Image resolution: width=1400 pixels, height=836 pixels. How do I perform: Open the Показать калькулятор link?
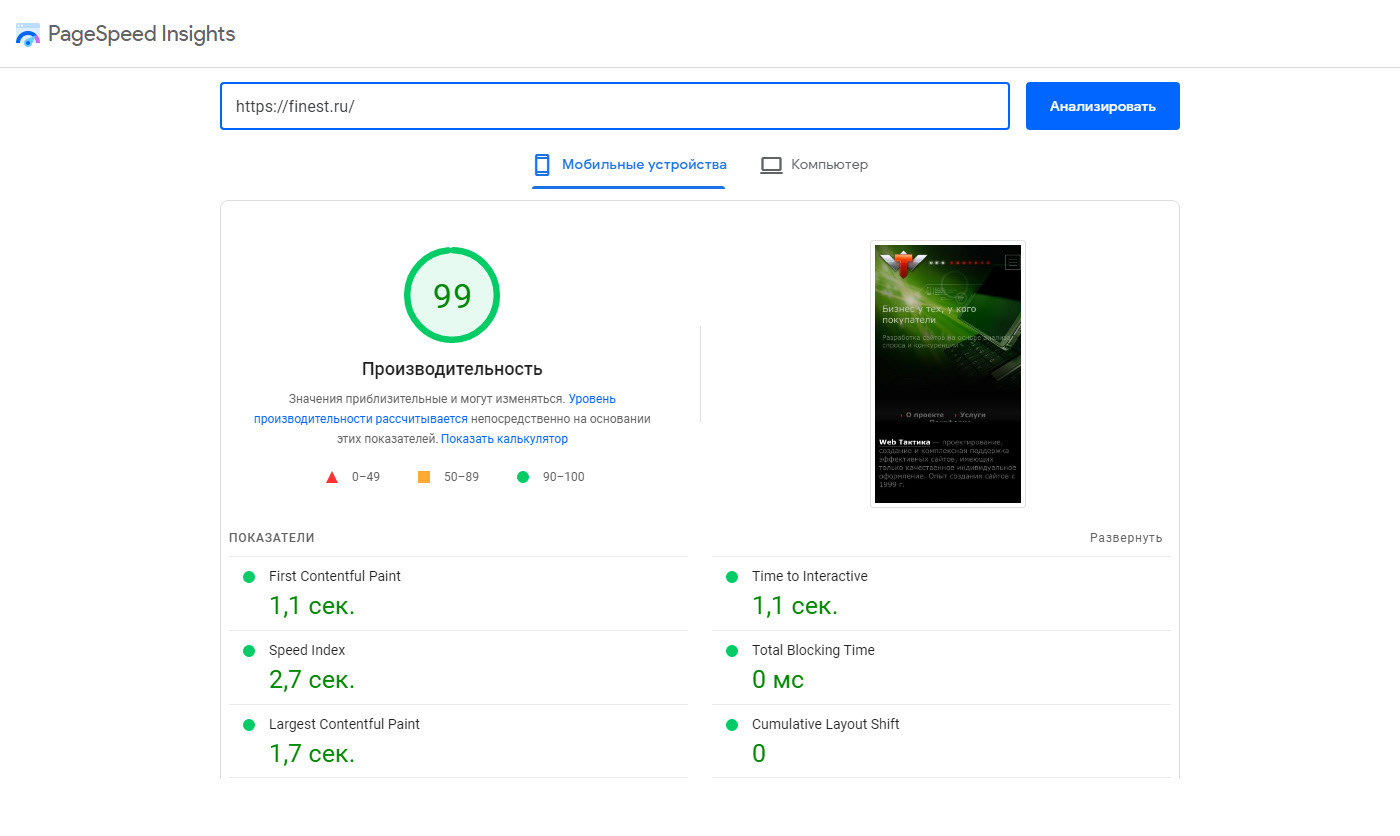(x=504, y=439)
